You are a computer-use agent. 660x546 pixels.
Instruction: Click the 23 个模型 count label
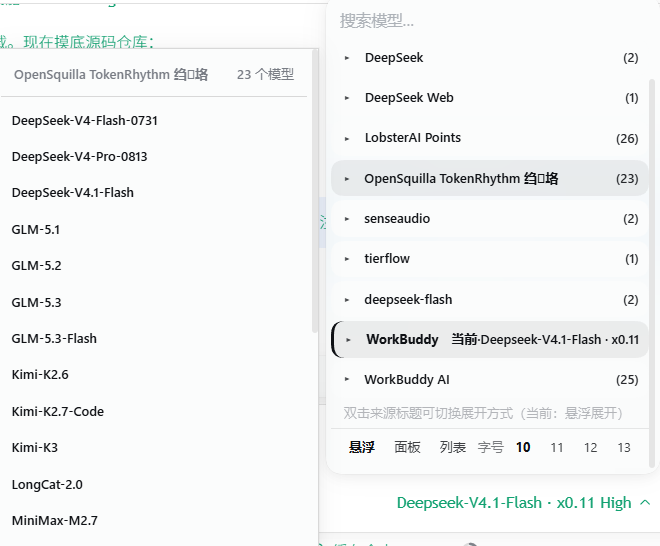click(x=265, y=75)
